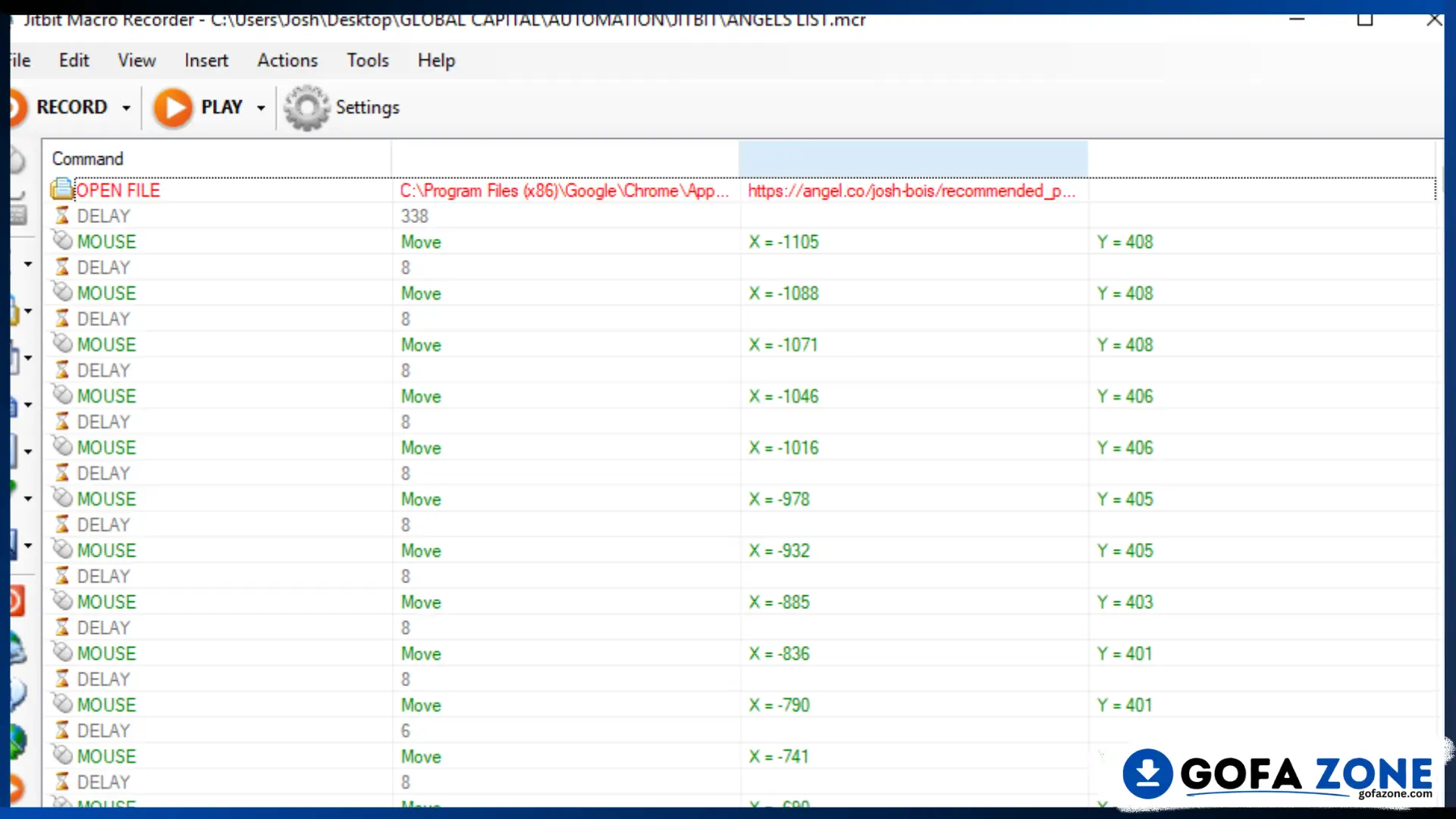Screen dimensions: 1456x819
Task: Click mouse icon on X = -1046 row
Action: [62, 396]
